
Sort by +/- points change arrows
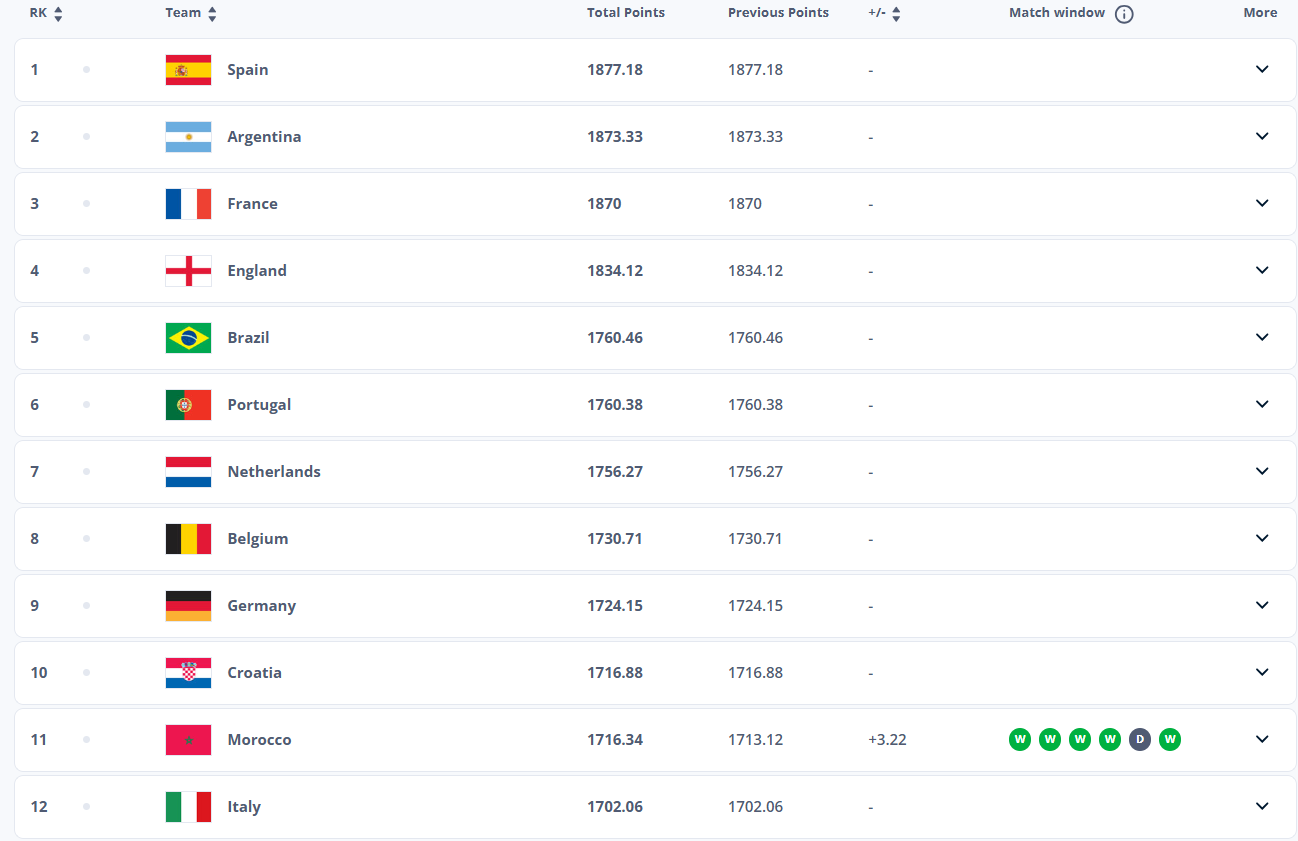[x=896, y=14]
